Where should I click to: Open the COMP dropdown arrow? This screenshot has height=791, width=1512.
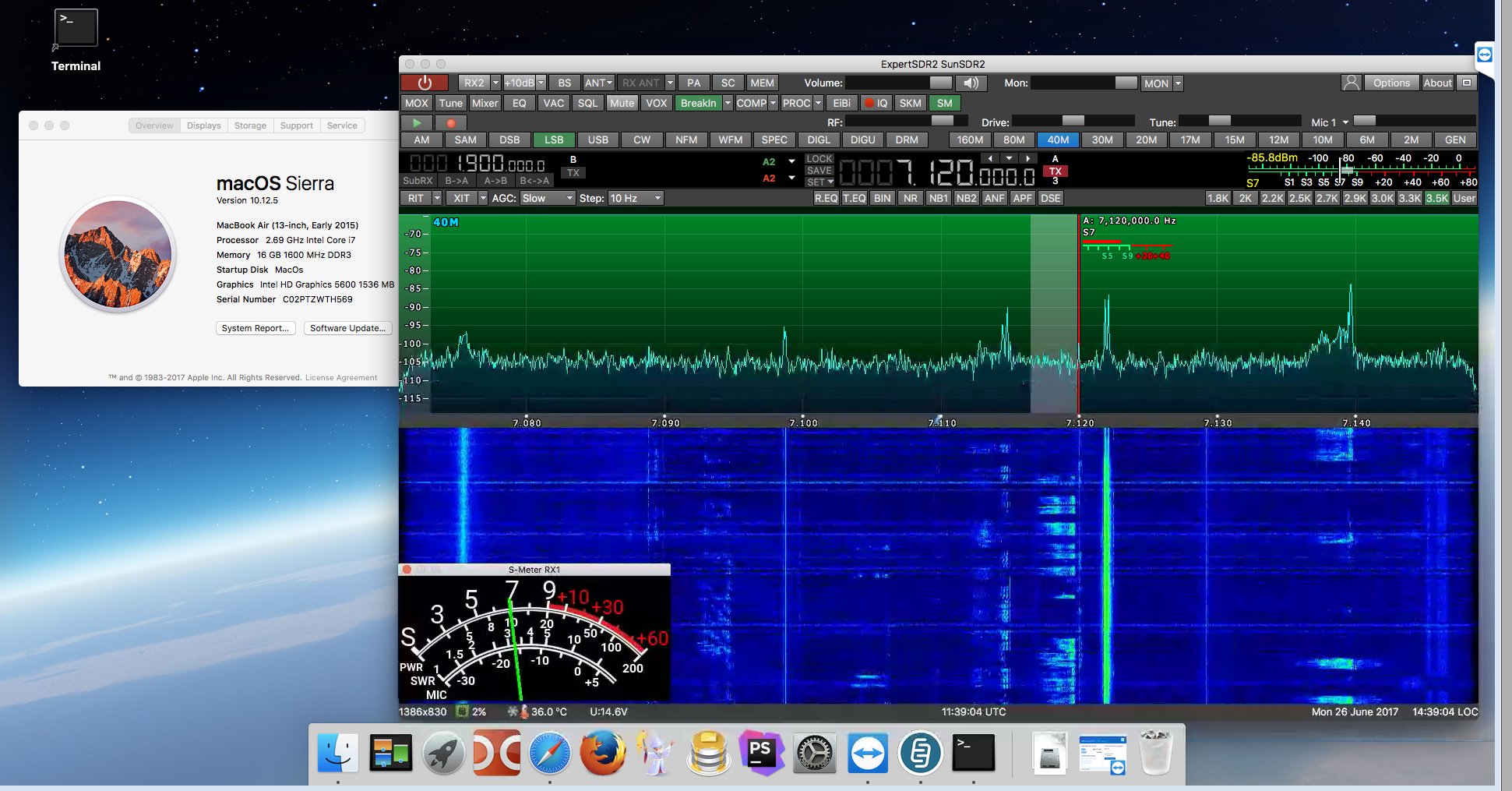tap(773, 103)
